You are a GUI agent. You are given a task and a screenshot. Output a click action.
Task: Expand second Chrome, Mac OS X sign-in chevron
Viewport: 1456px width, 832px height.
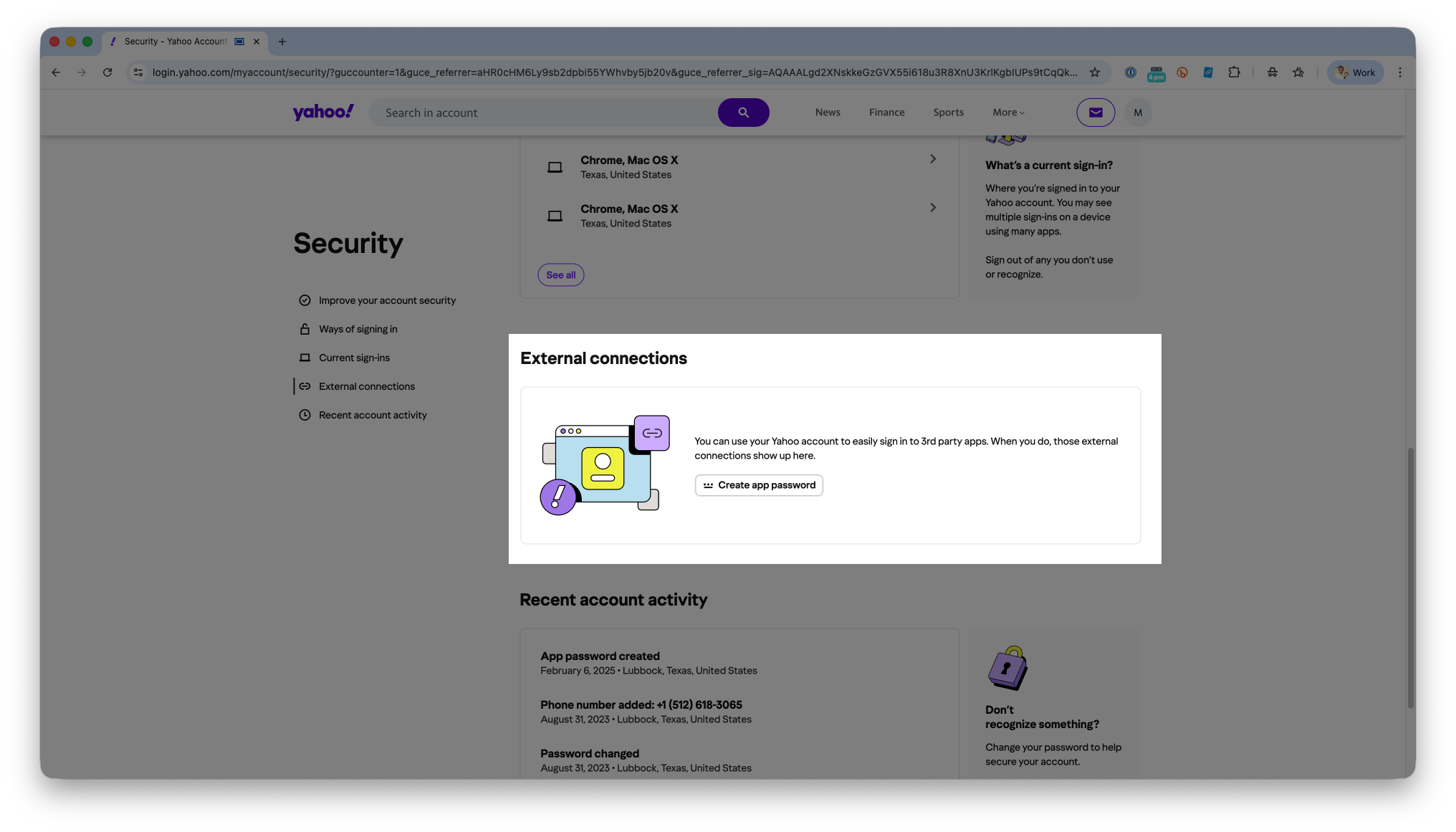click(x=932, y=208)
